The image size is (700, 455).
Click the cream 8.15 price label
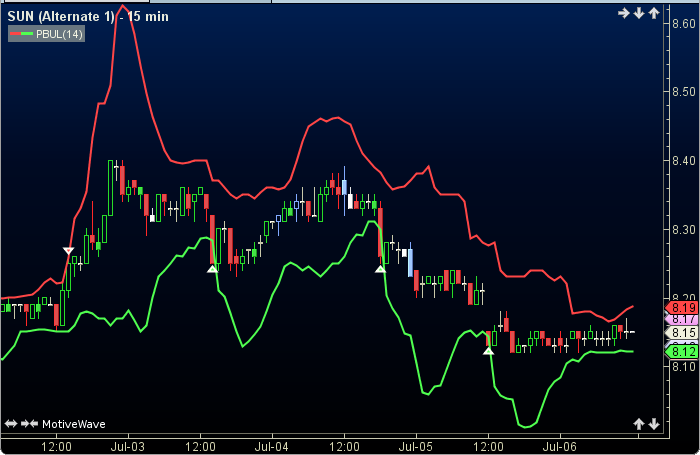coord(682,333)
